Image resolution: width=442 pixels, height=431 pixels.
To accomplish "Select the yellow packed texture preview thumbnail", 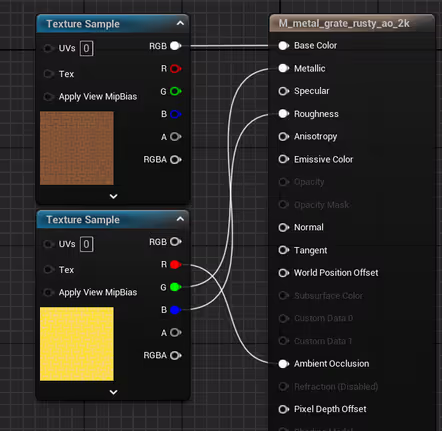I will [x=77, y=344].
